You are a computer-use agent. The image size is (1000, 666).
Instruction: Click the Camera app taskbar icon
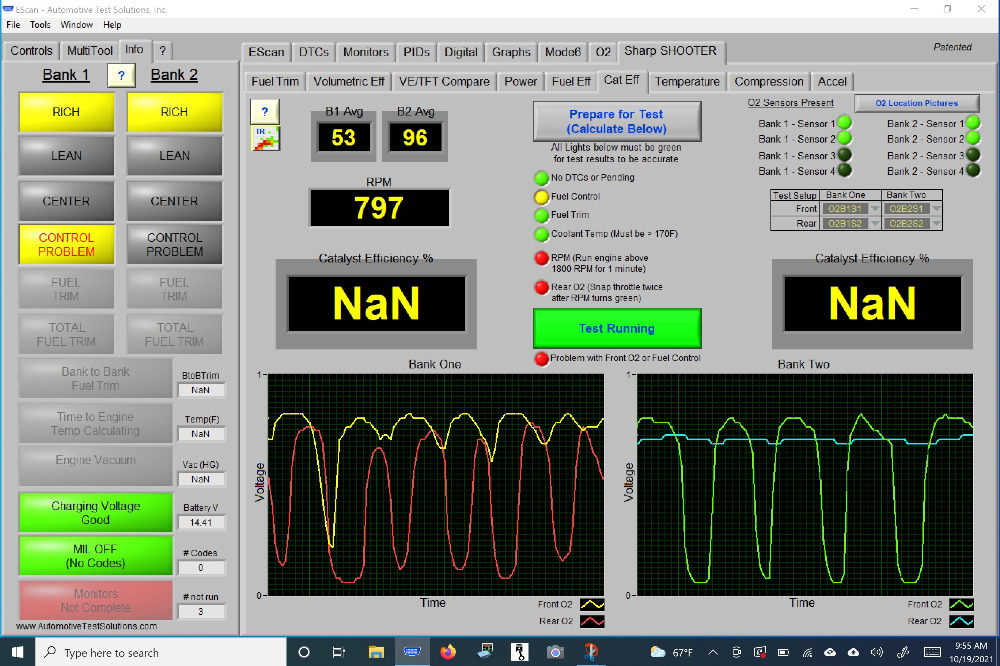pyautogui.click(x=555, y=652)
